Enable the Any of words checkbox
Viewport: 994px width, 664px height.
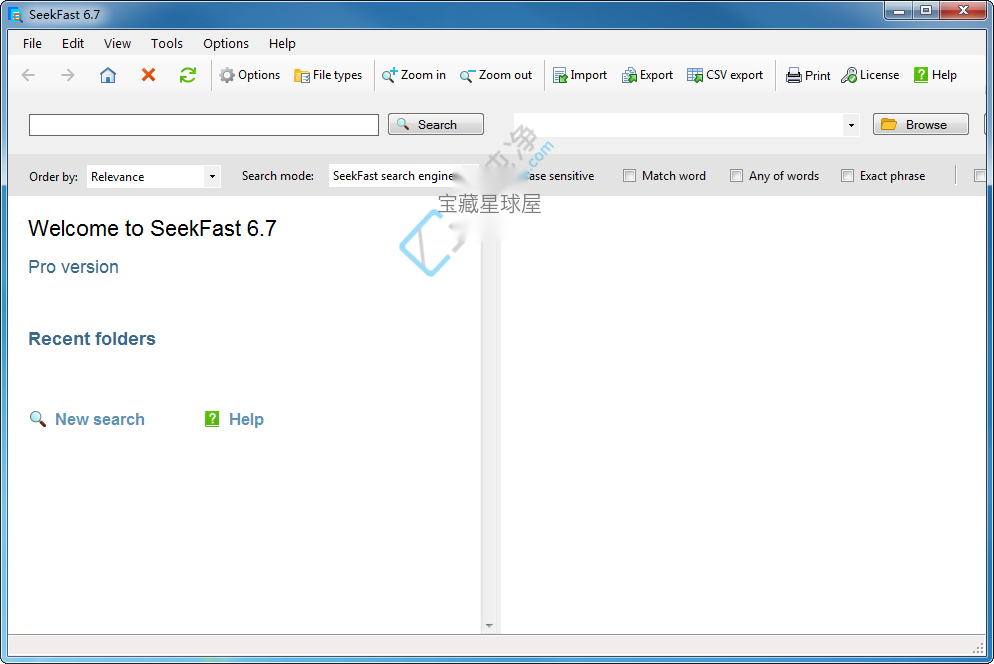[736, 176]
